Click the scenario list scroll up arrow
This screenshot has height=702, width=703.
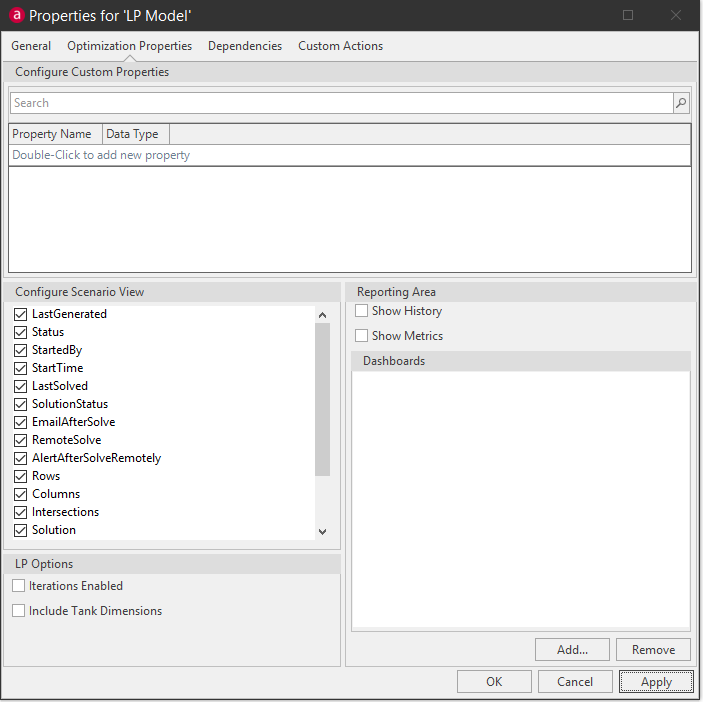pos(322,315)
